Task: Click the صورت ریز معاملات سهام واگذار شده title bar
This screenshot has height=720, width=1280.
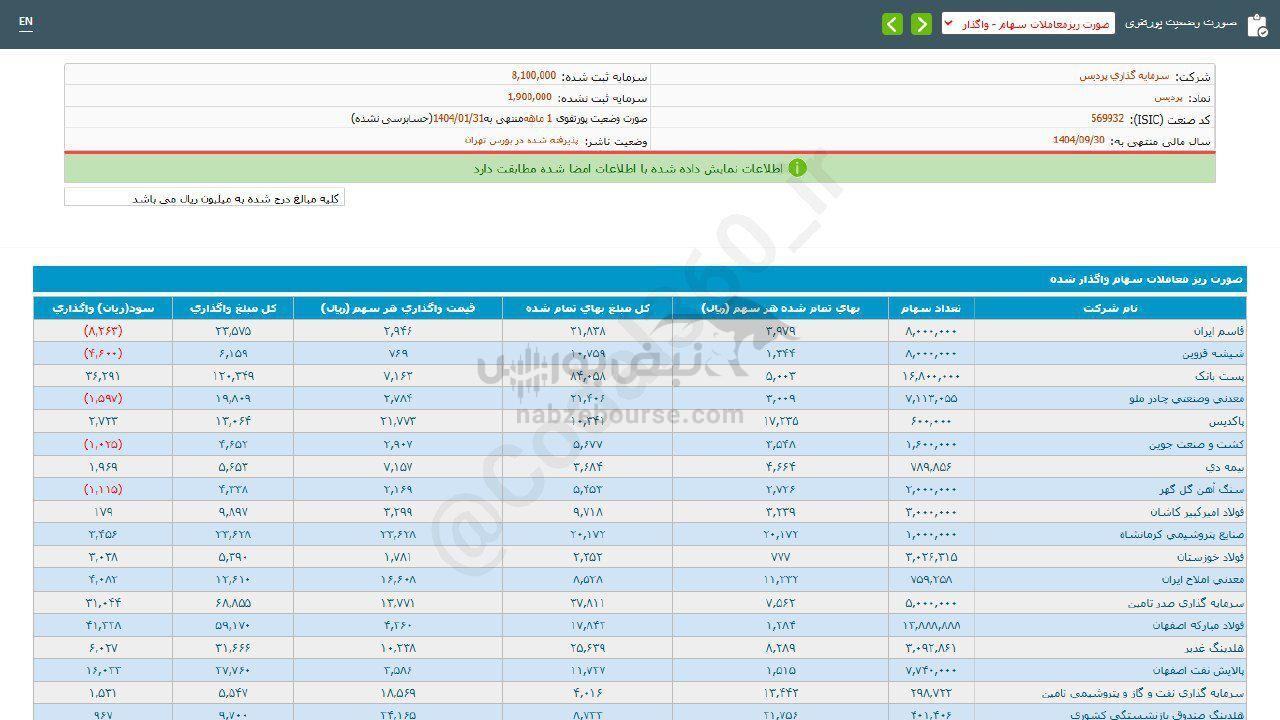Action: (640, 279)
